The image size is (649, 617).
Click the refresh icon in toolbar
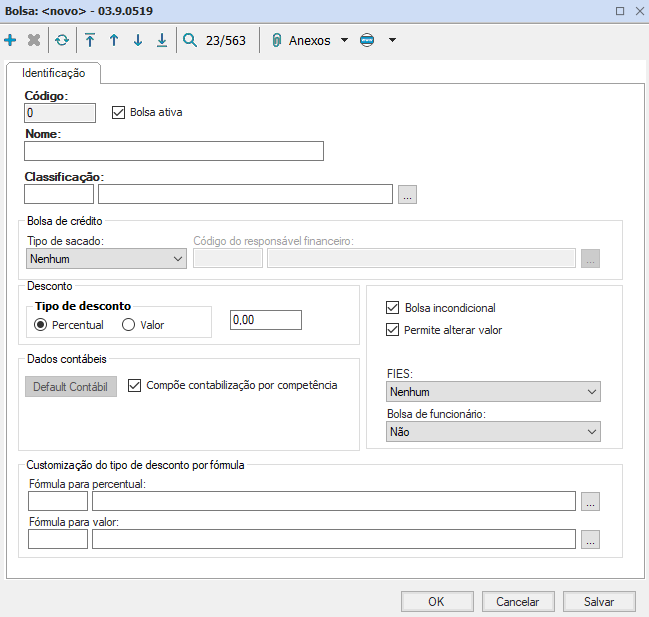pos(62,41)
